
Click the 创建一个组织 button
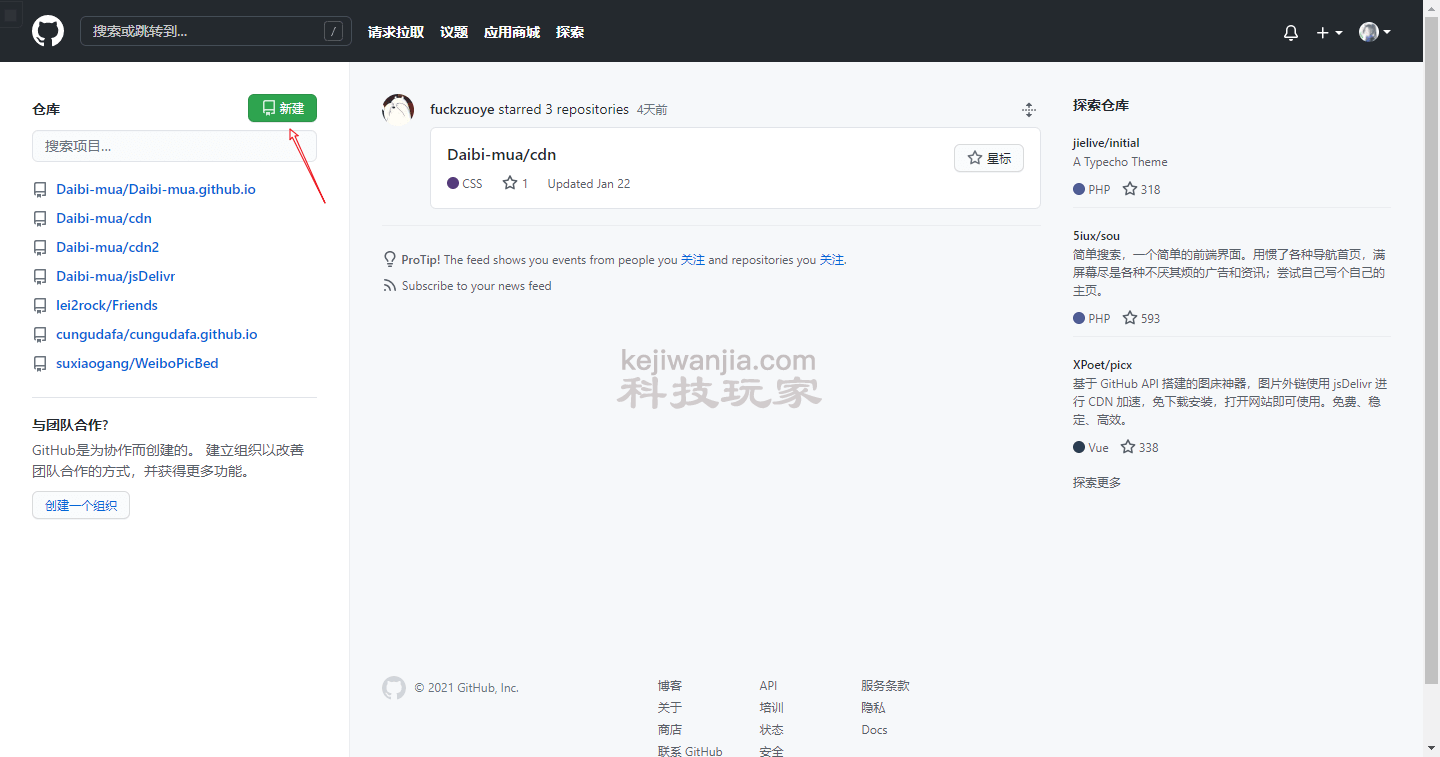point(81,505)
